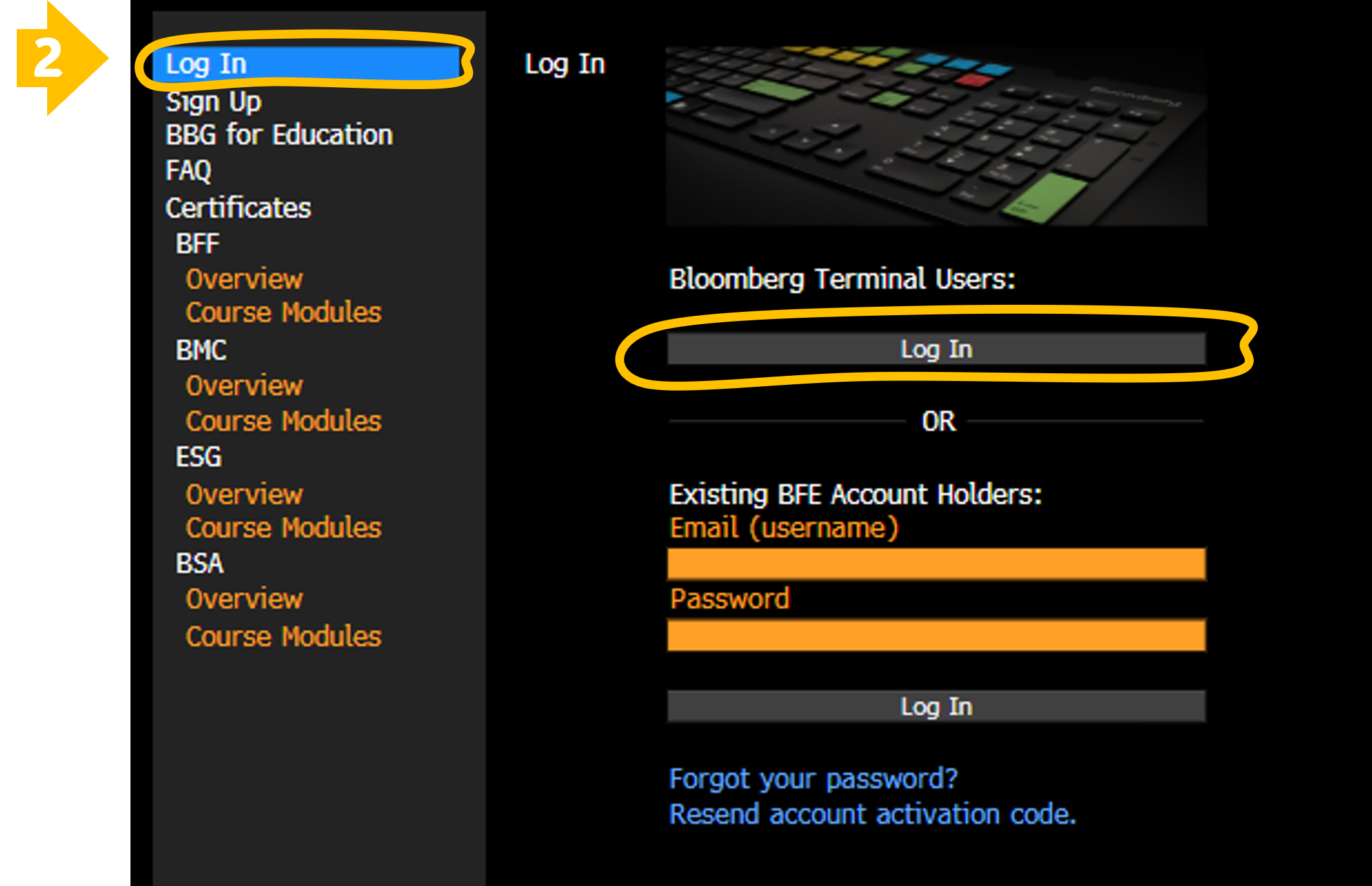
Task: Click the Bloomberg Terminal Users Log In button
Action: coord(936,349)
